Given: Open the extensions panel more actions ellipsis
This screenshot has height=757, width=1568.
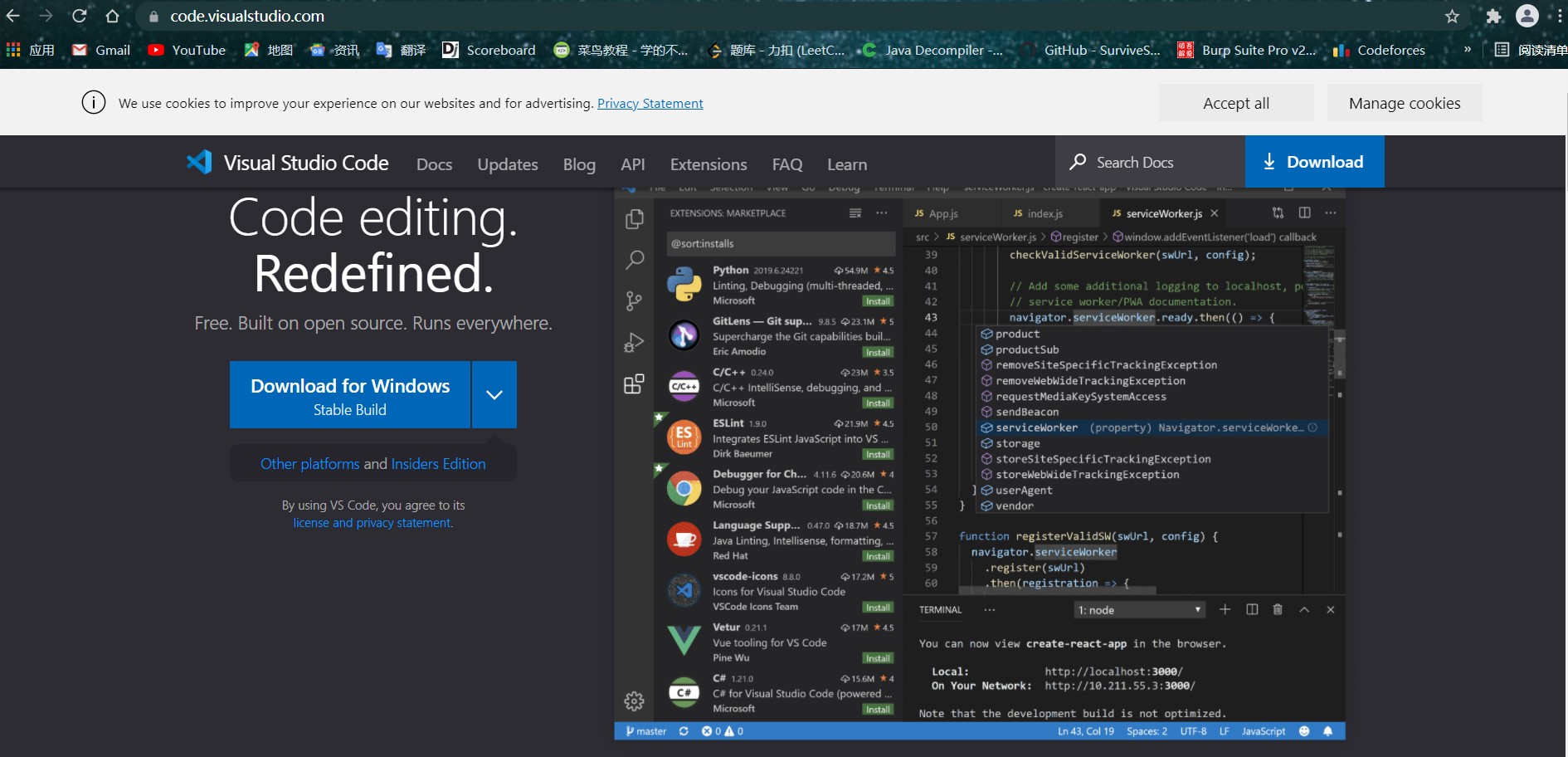Looking at the screenshot, I should click(x=882, y=213).
